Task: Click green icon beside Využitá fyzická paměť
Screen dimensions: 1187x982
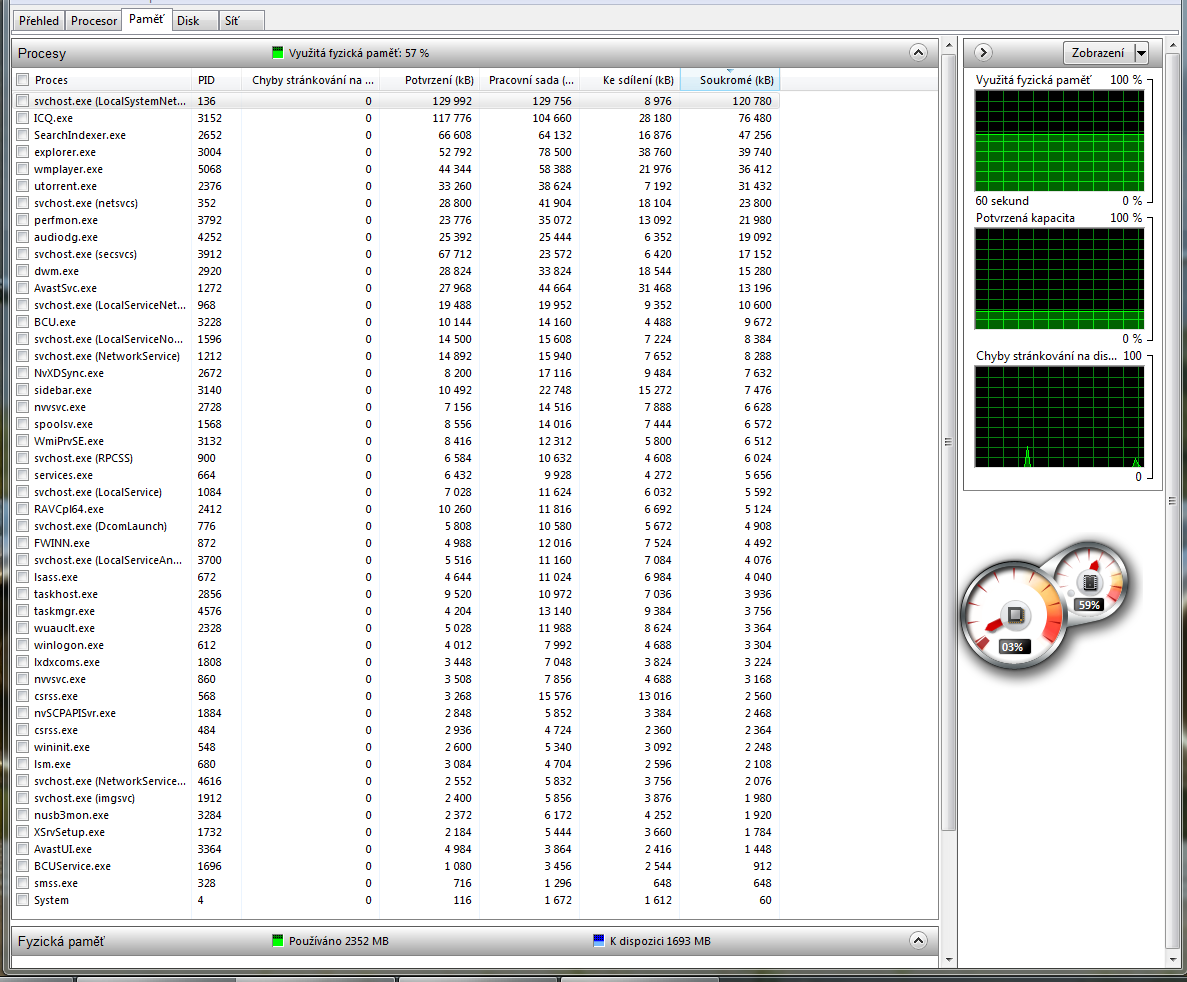Action: point(278,53)
